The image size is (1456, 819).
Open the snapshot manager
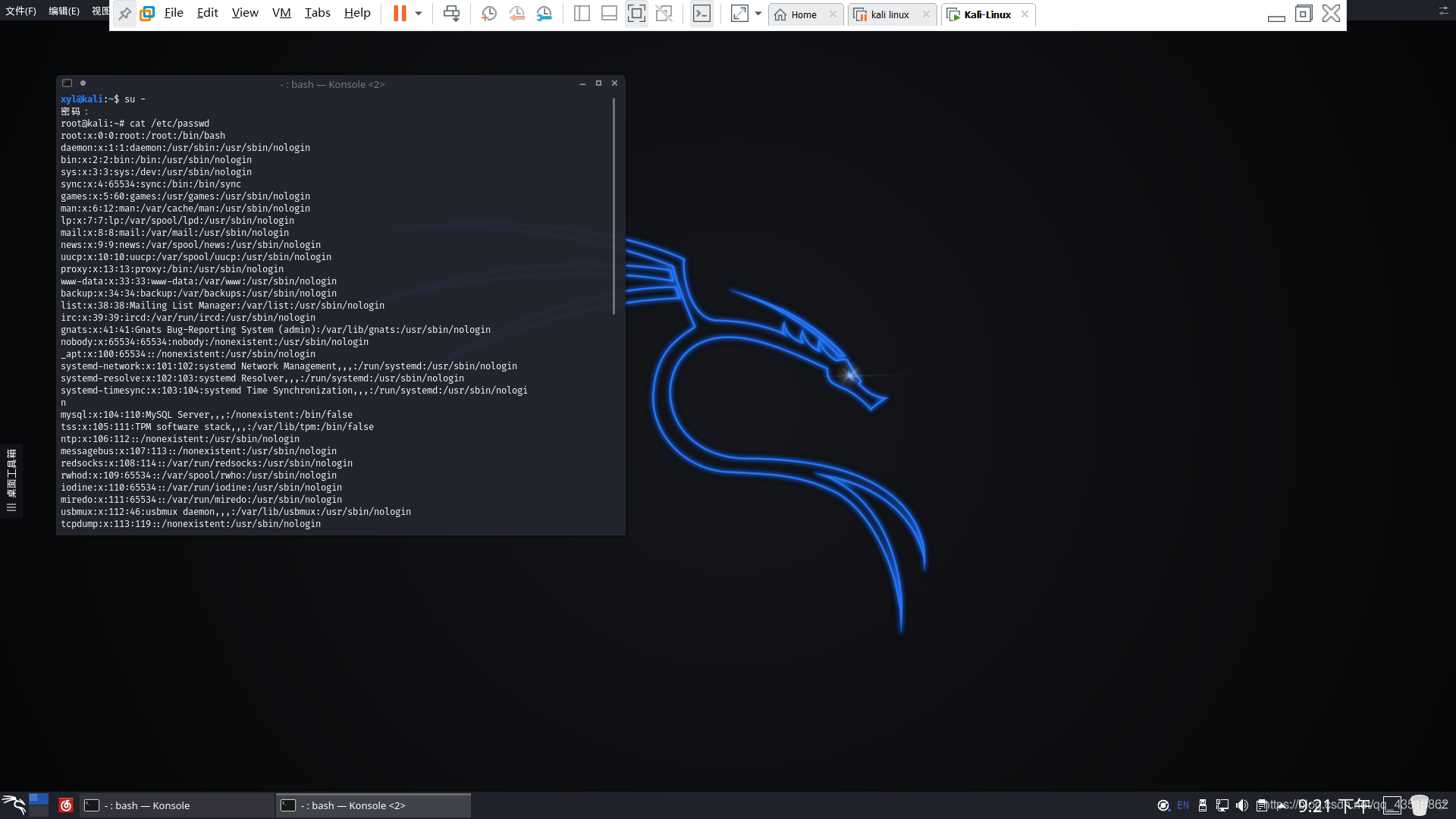pos(544,14)
